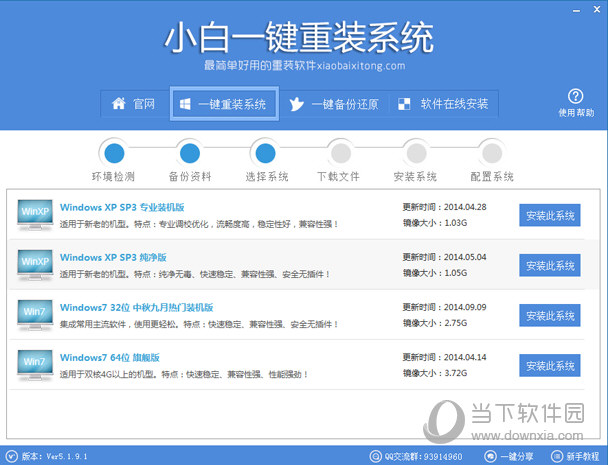This screenshot has height=465, width=608.
Task: Open the 软件在线安装 tab
Action: click(x=444, y=104)
